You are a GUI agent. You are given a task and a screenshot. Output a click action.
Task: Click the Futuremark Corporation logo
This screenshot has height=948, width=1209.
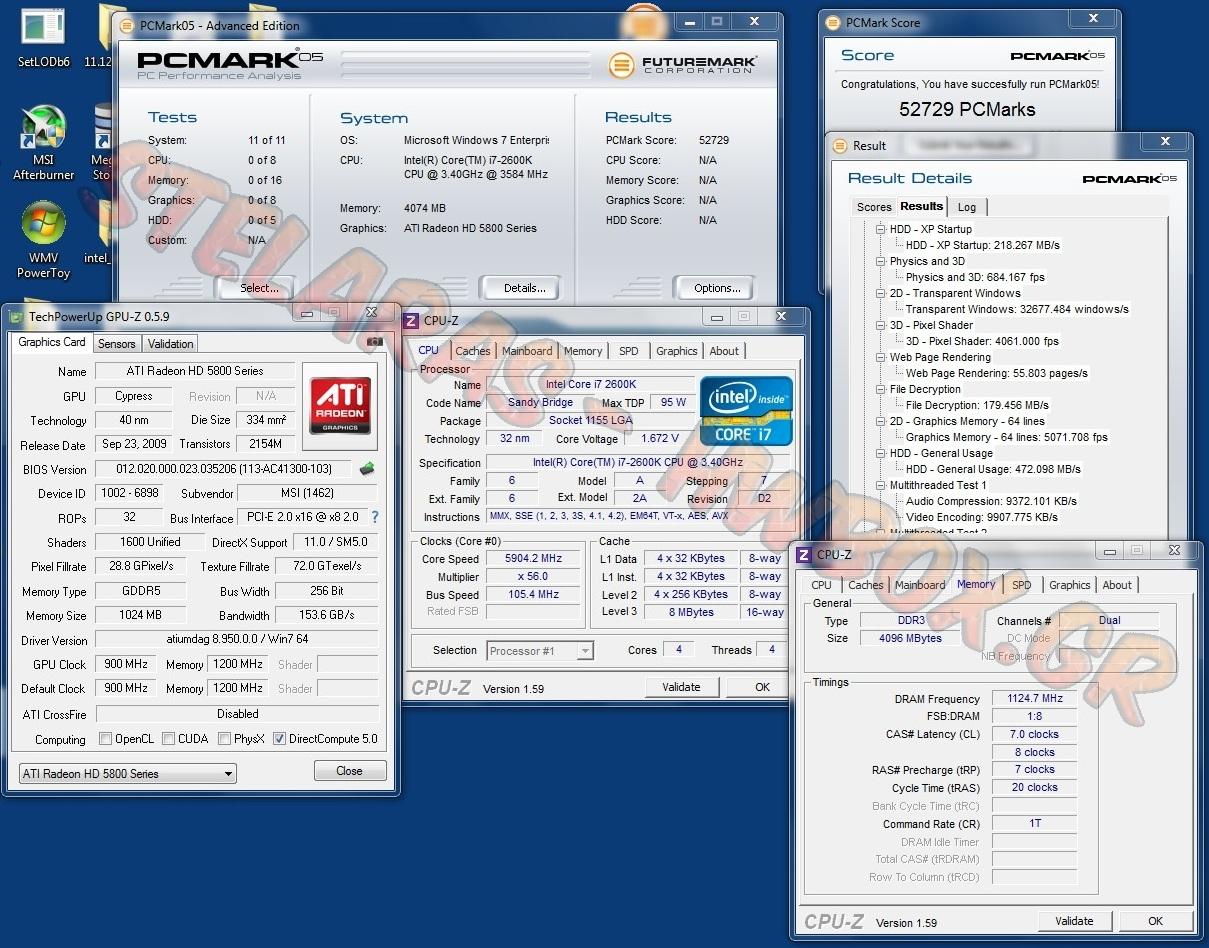[x=682, y=66]
